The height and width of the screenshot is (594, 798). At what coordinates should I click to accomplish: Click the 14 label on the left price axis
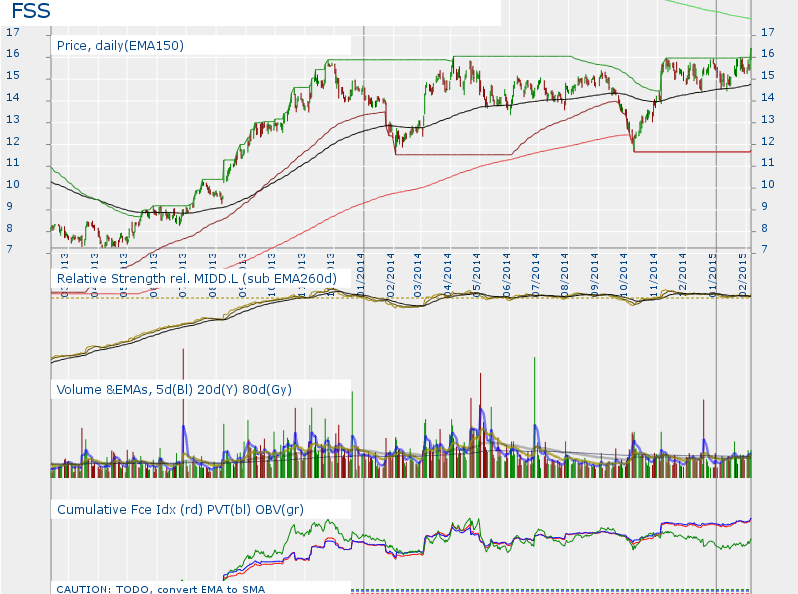pyautogui.click(x=13, y=97)
